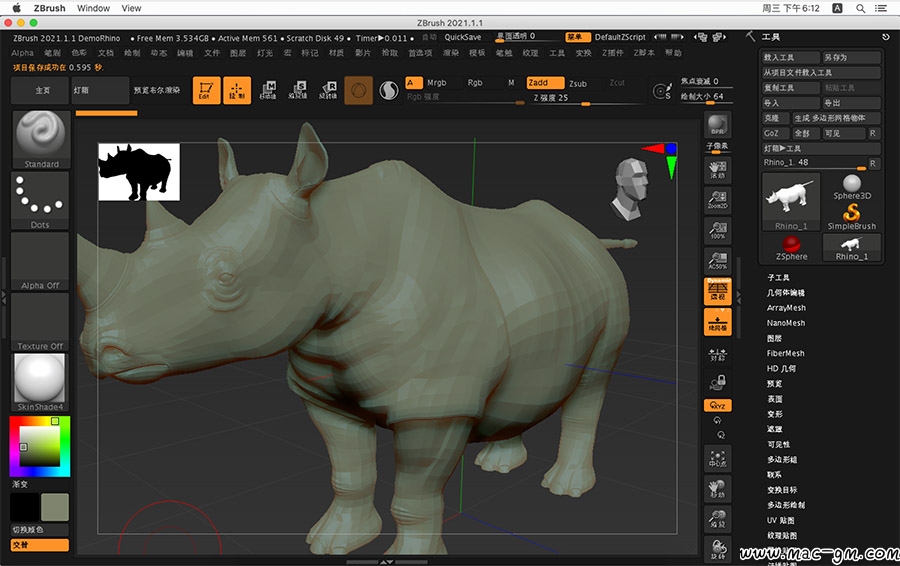Expand the 多边形绘制 subpalette
The image size is (900, 566).
coord(786,505)
